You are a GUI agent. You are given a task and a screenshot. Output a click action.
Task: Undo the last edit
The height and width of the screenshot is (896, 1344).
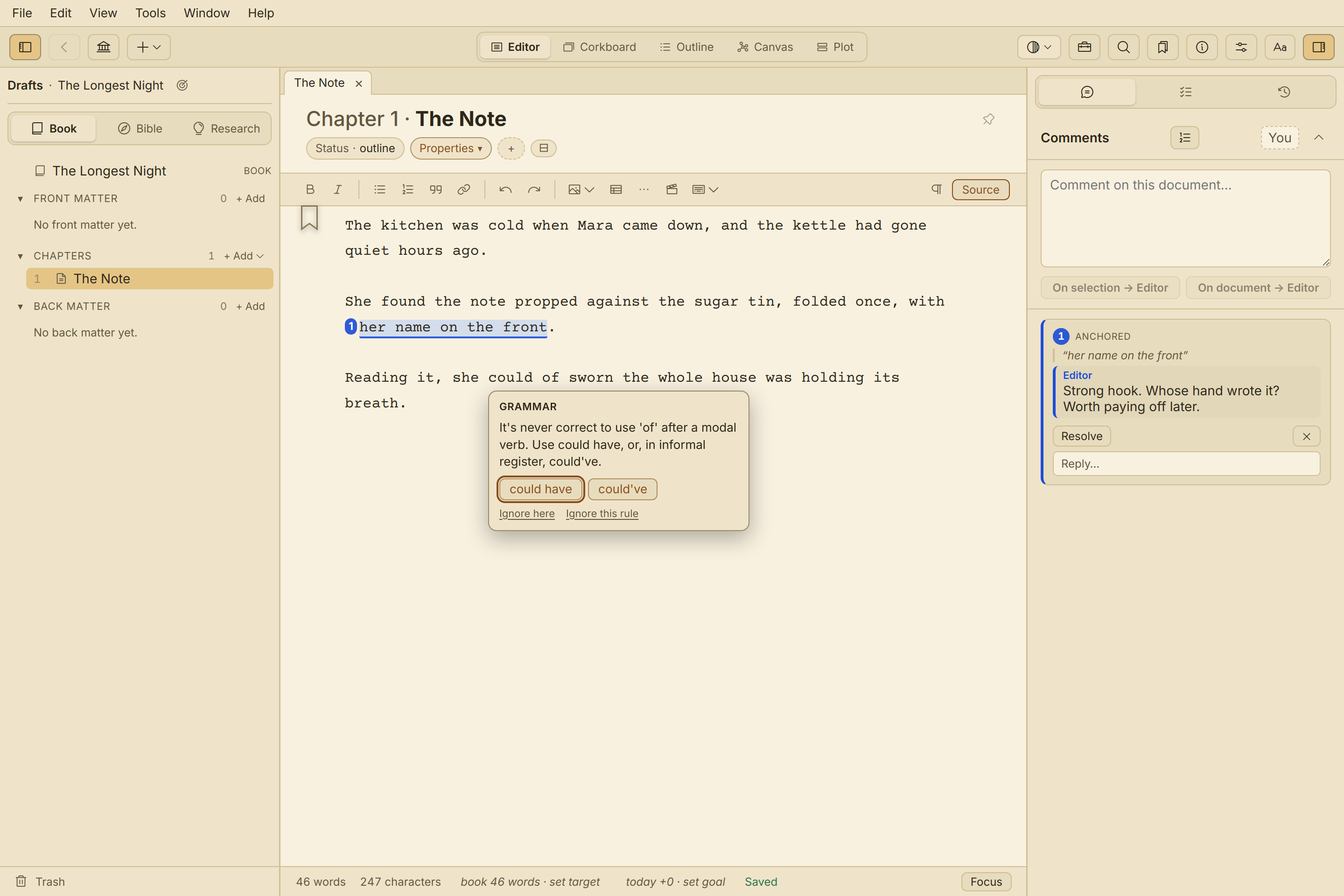pos(505,190)
